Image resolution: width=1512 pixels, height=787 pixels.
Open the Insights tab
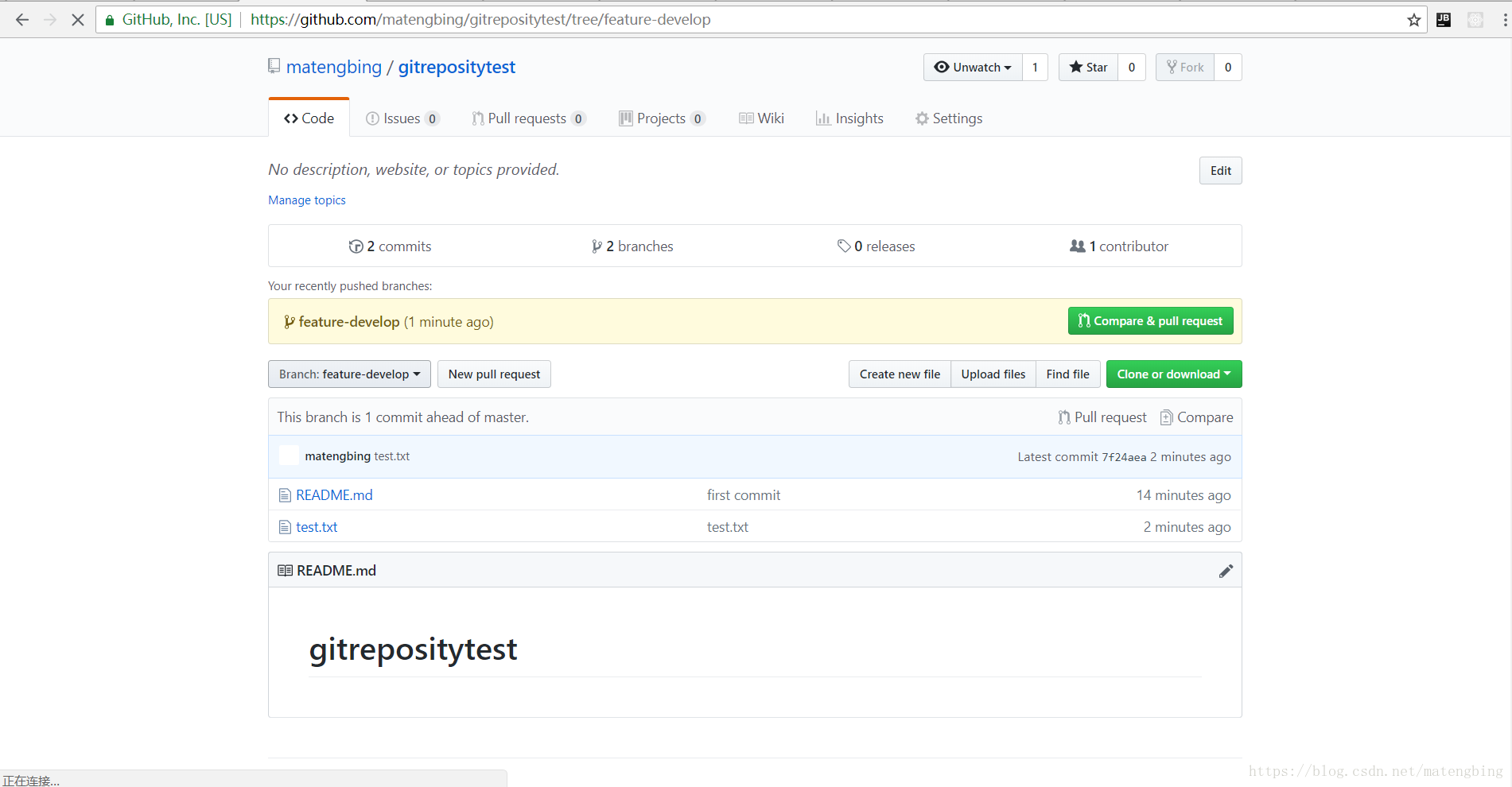pyautogui.click(x=849, y=118)
